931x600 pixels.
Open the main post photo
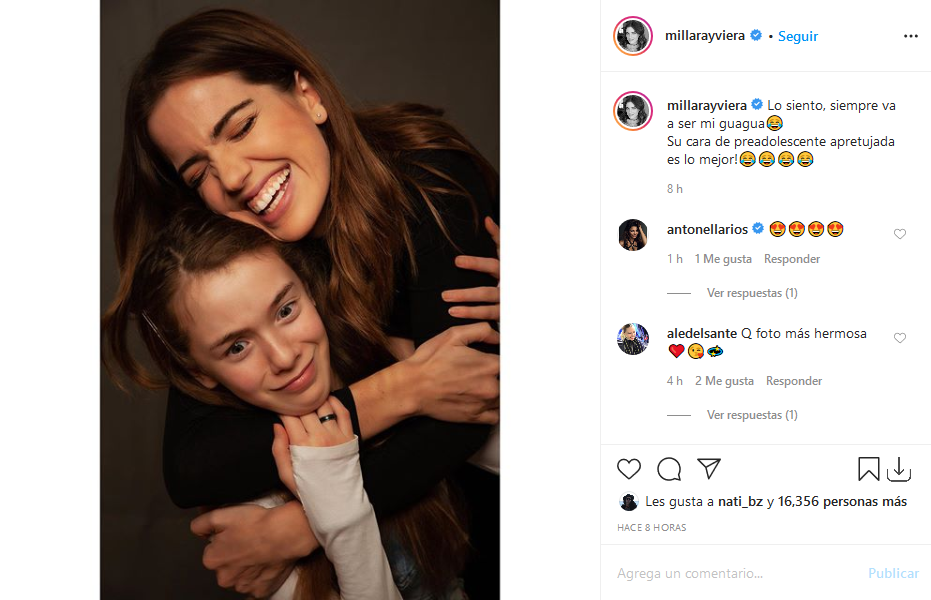tap(300, 300)
